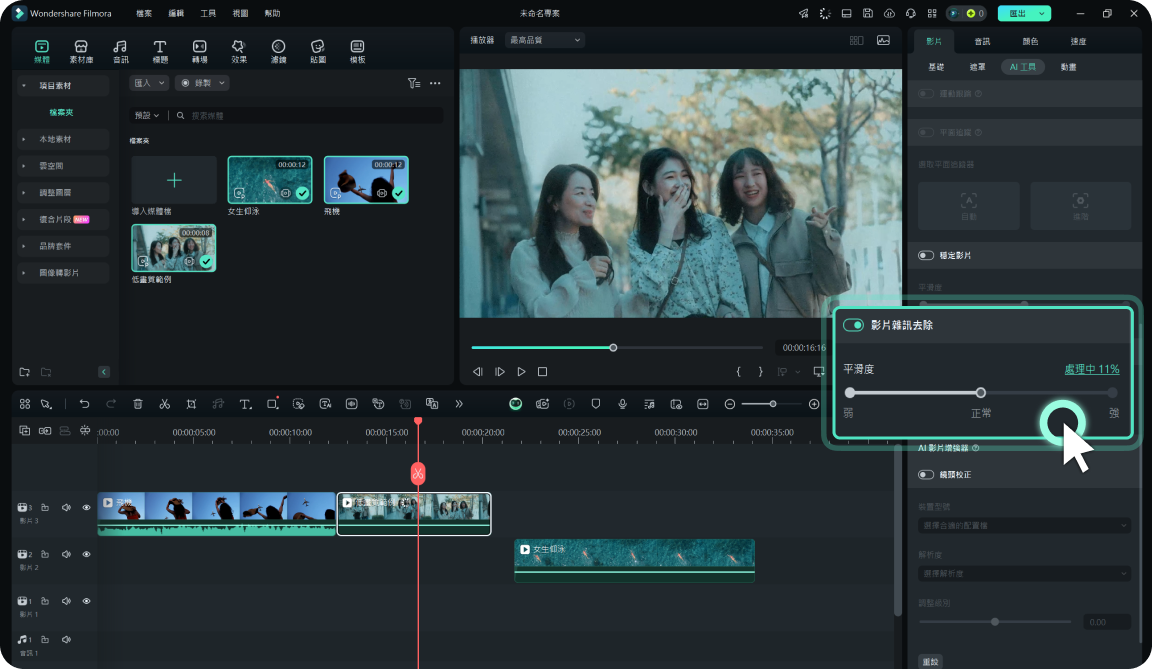Click the 導入媒體檔 import media plus tile
The height and width of the screenshot is (669, 1152).
174,180
